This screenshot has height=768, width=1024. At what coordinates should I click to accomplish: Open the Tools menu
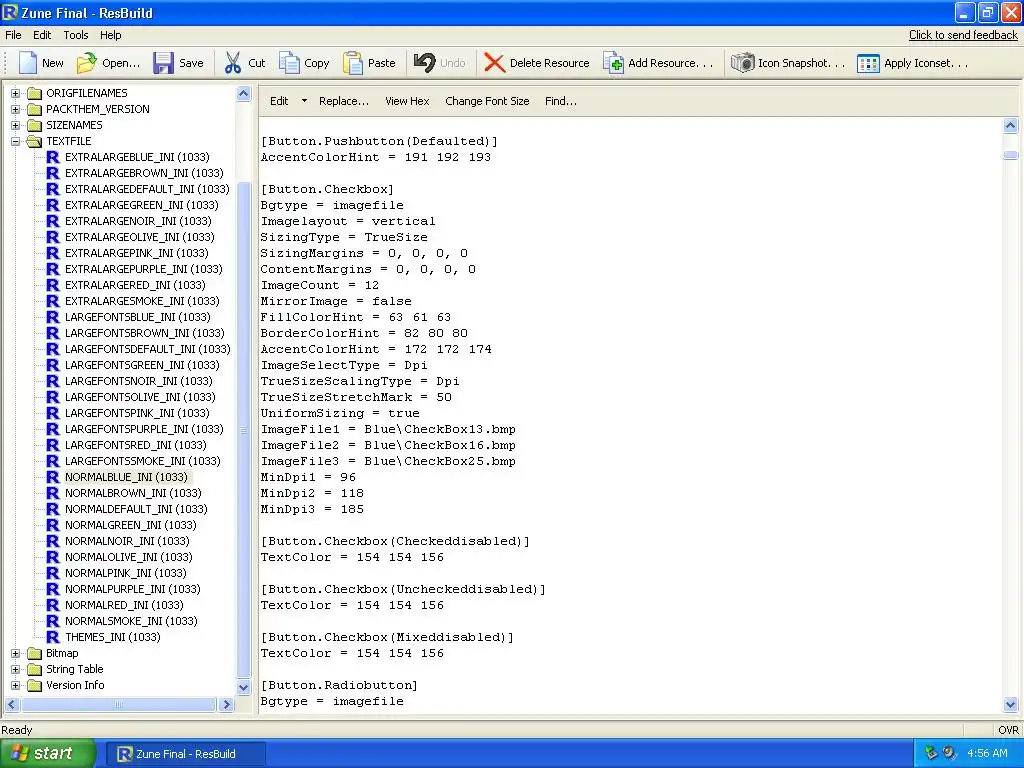point(75,35)
